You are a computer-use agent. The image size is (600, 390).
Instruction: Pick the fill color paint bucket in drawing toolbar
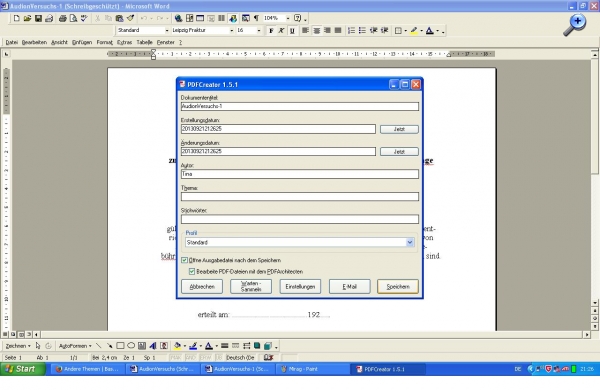click(177, 346)
